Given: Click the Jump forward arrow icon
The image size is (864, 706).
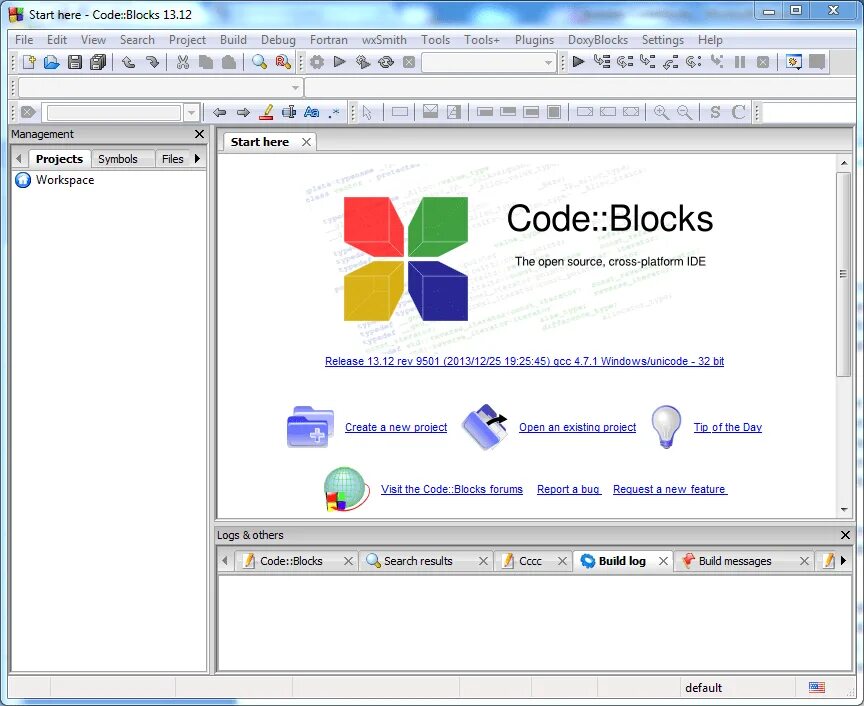Looking at the screenshot, I should (x=243, y=112).
